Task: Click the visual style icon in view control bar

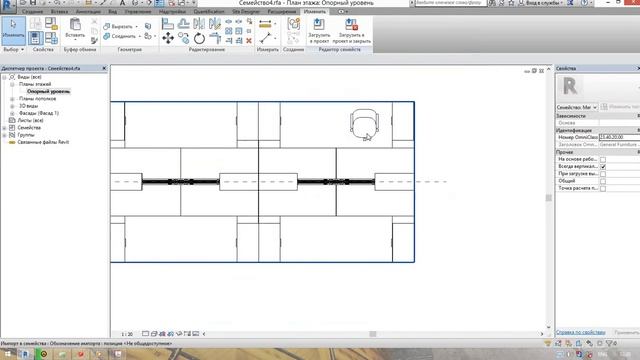Action: tap(154, 334)
